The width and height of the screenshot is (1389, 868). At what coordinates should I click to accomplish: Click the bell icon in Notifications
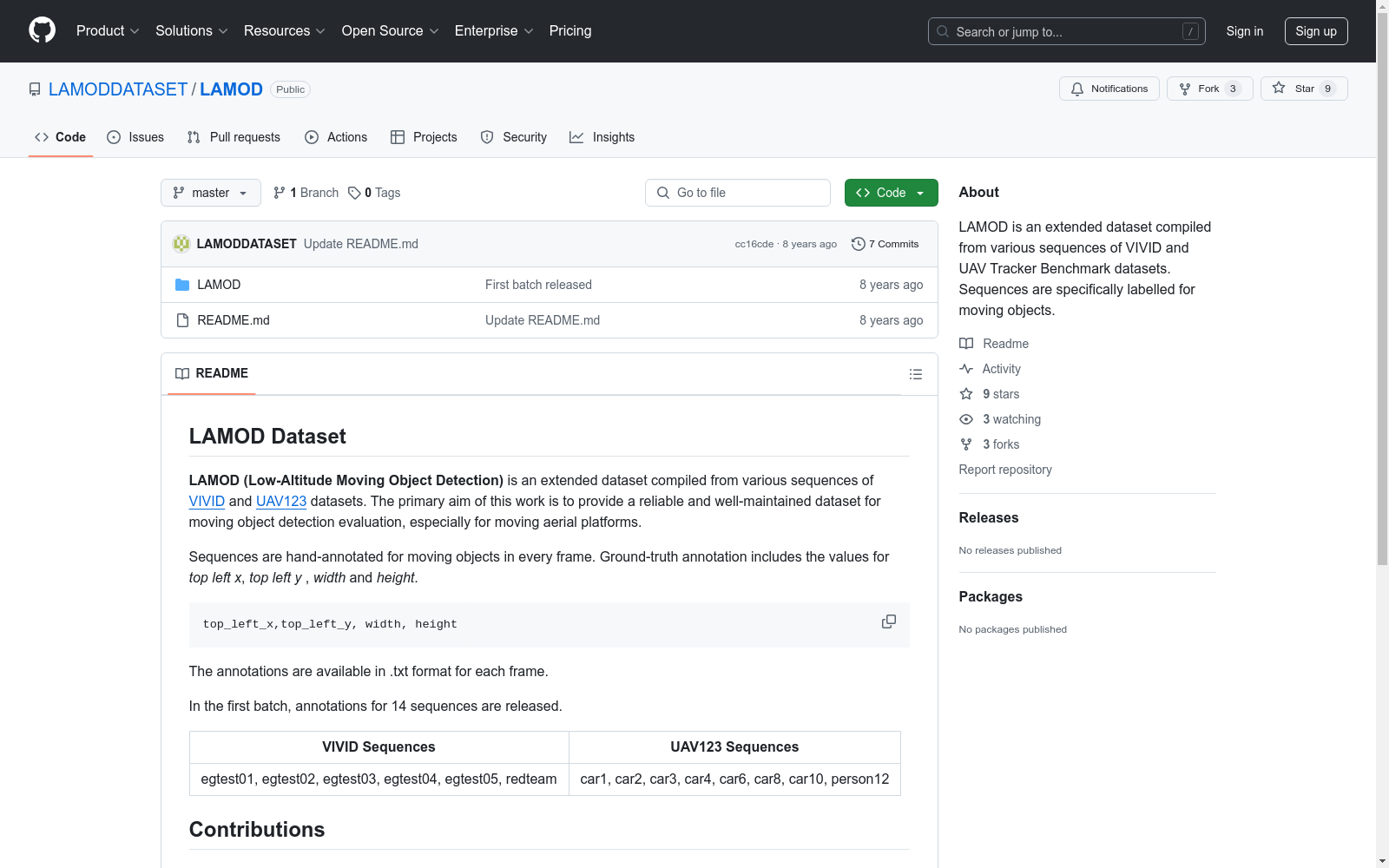click(x=1077, y=89)
